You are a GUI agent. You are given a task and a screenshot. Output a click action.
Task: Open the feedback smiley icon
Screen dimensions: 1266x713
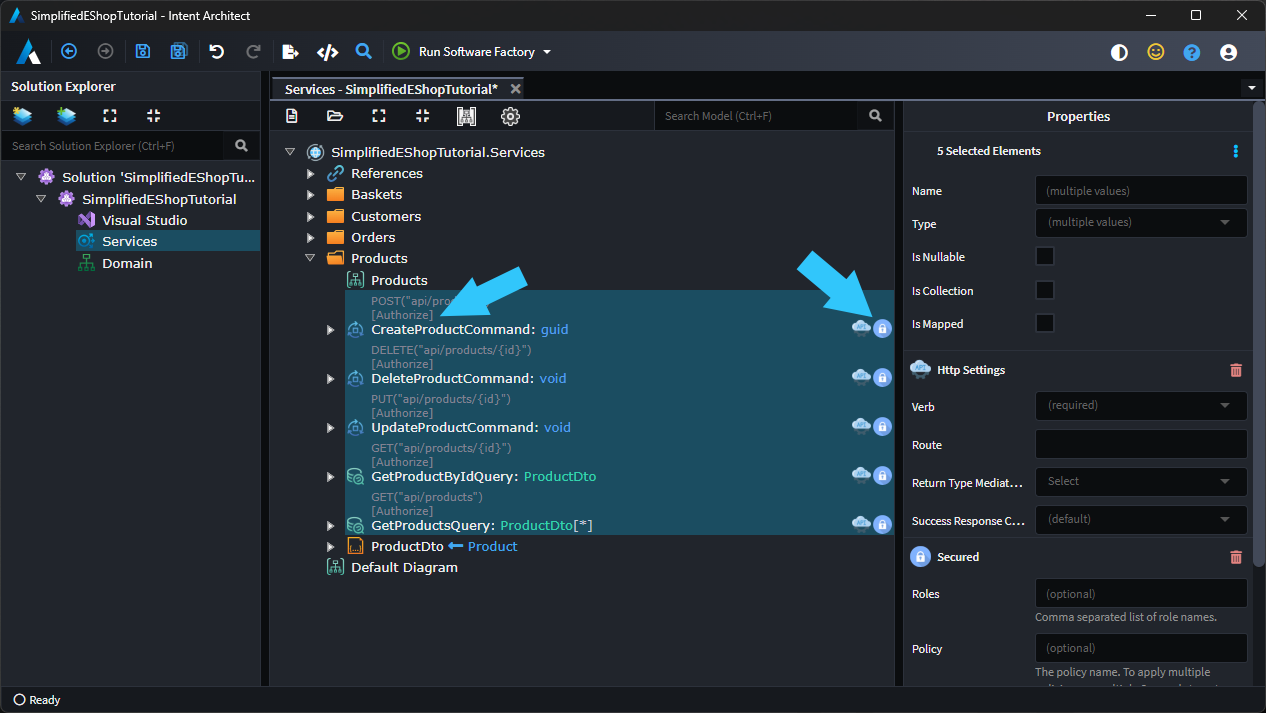point(1156,52)
